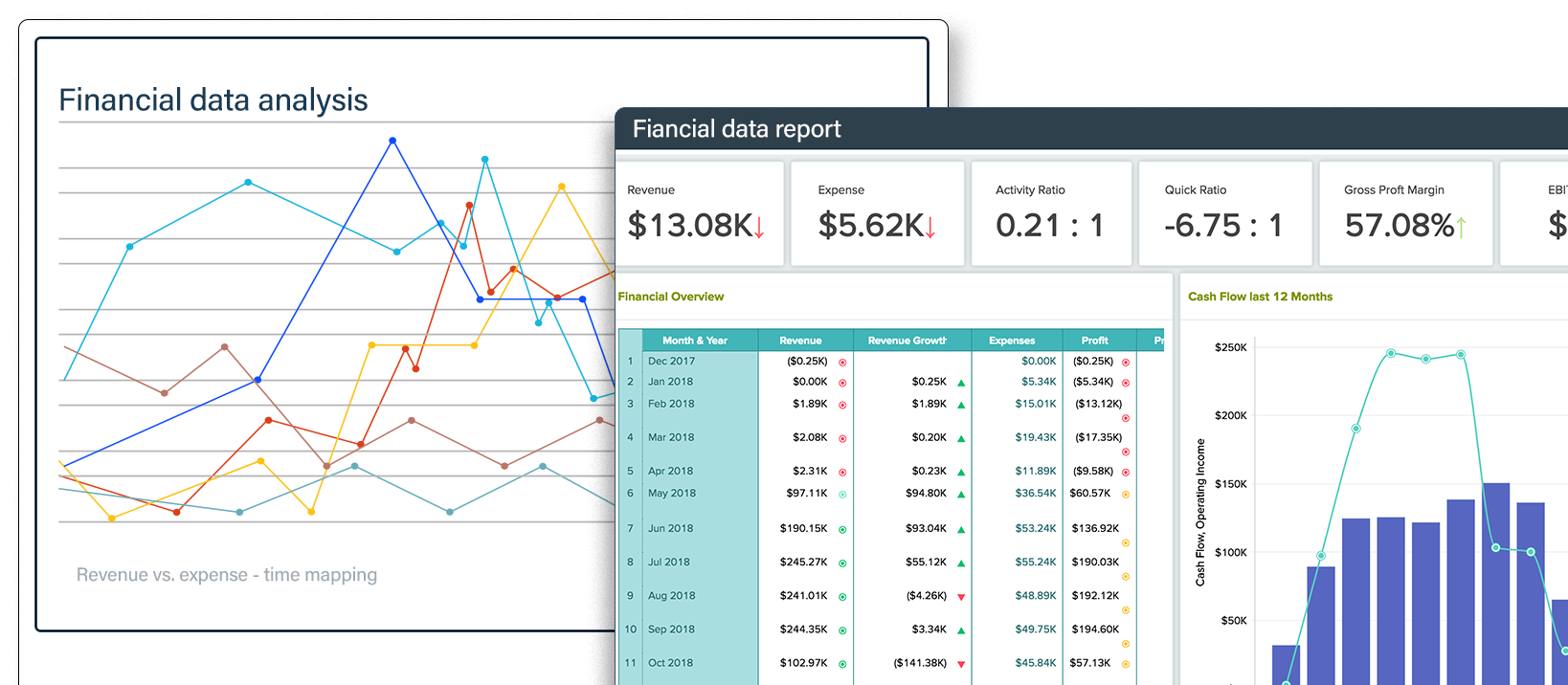Click the red status dot next to Dec 2017 revenue
1568x685 pixels.
pyautogui.click(x=842, y=363)
